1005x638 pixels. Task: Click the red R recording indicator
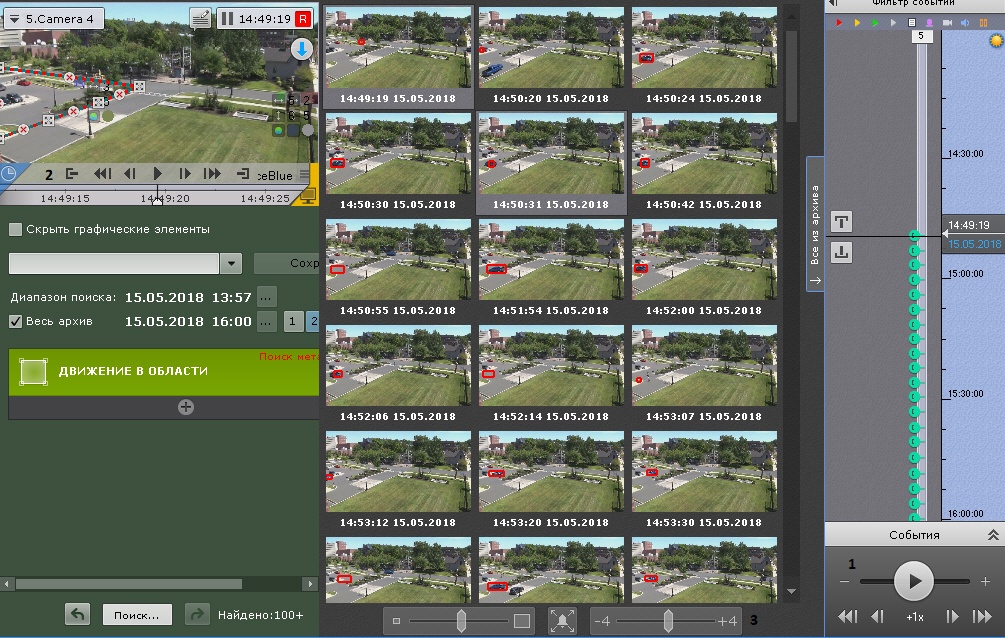pos(303,18)
